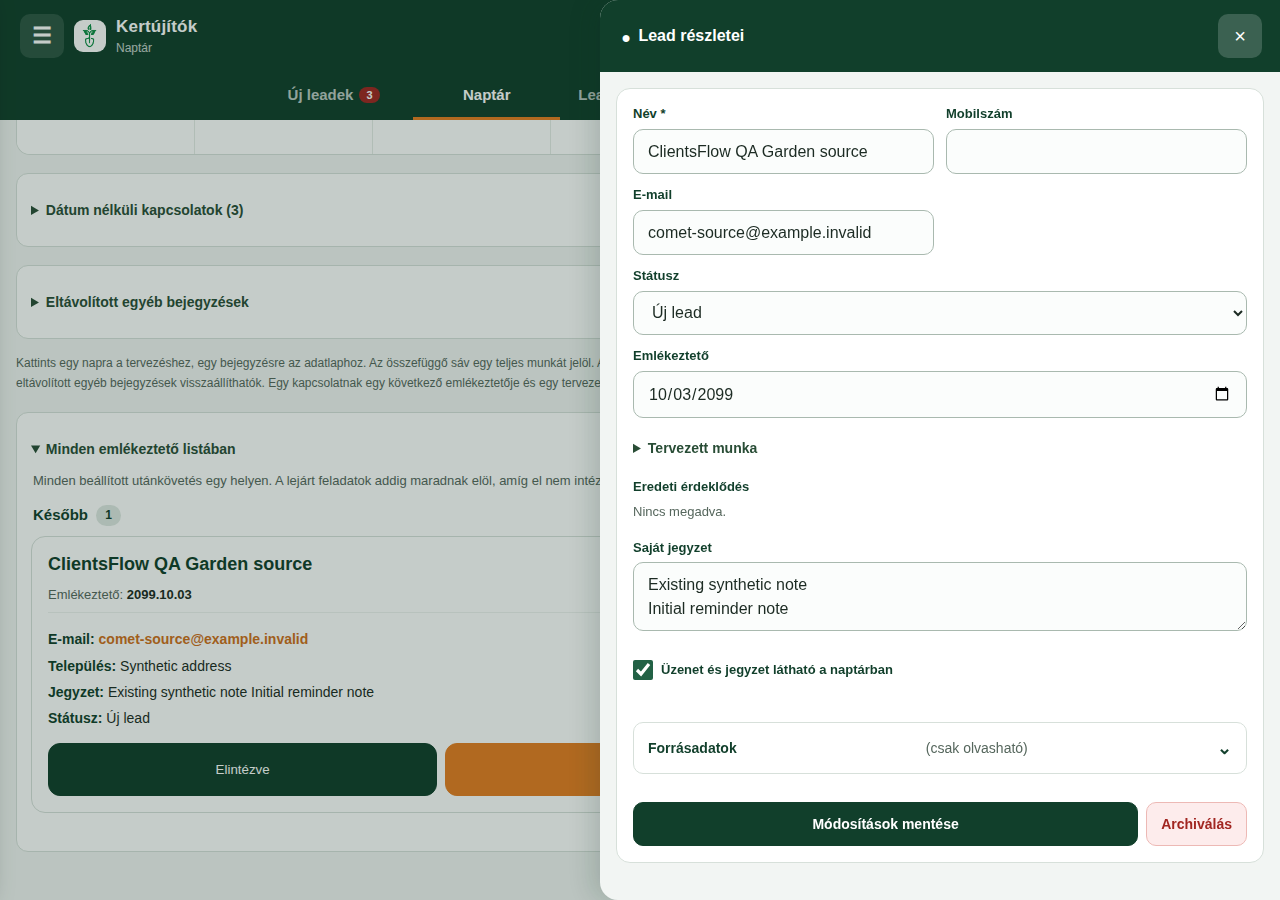This screenshot has width=1280, height=900.
Task: Click the Emlékeztető date value 10/03/2099
Action: pyautogui.click(x=691, y=394)
